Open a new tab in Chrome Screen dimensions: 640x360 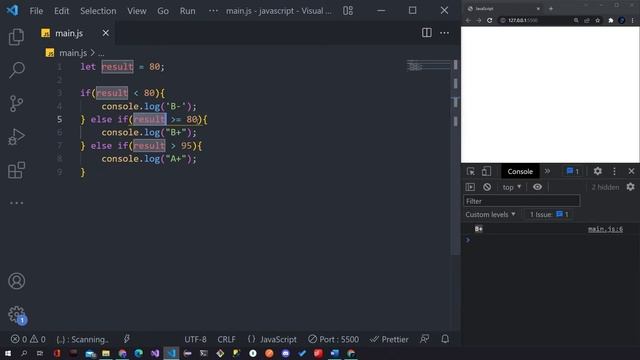click(x=551, y=8)
